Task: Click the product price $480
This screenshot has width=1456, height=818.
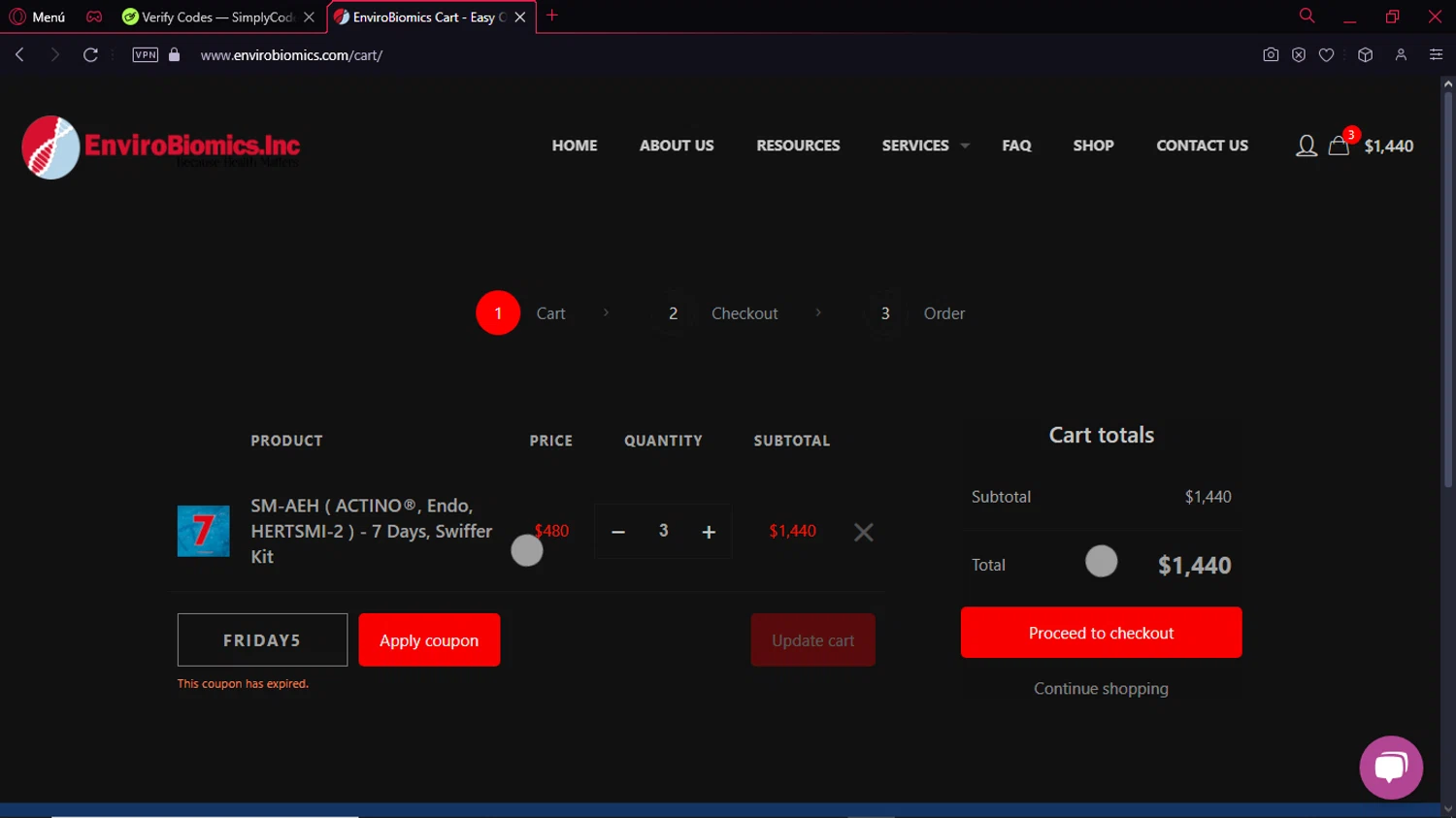Action: coord(551,531)
